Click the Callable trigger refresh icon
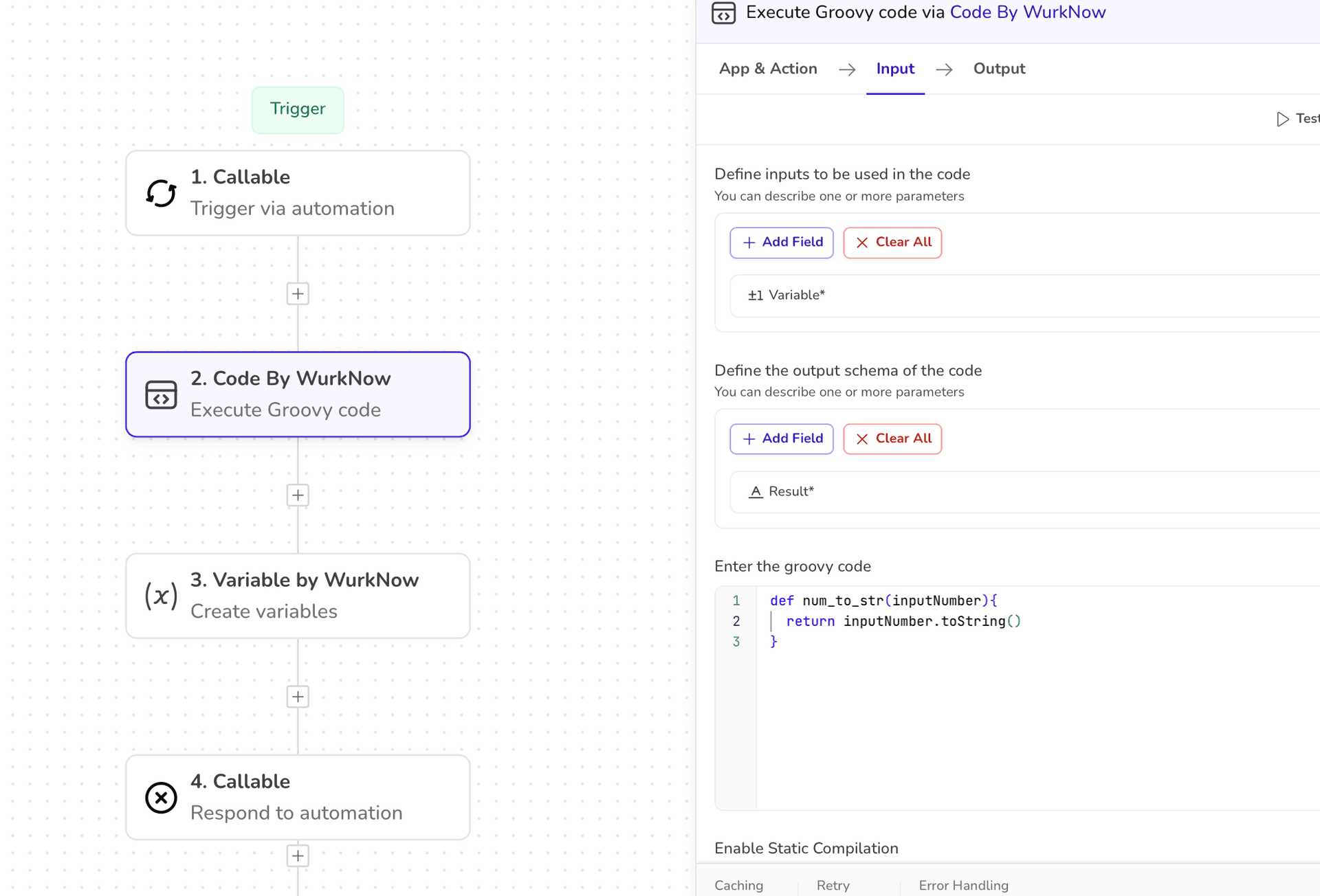Viewport: 1320px width, 896px height. [x=161, y=193]
